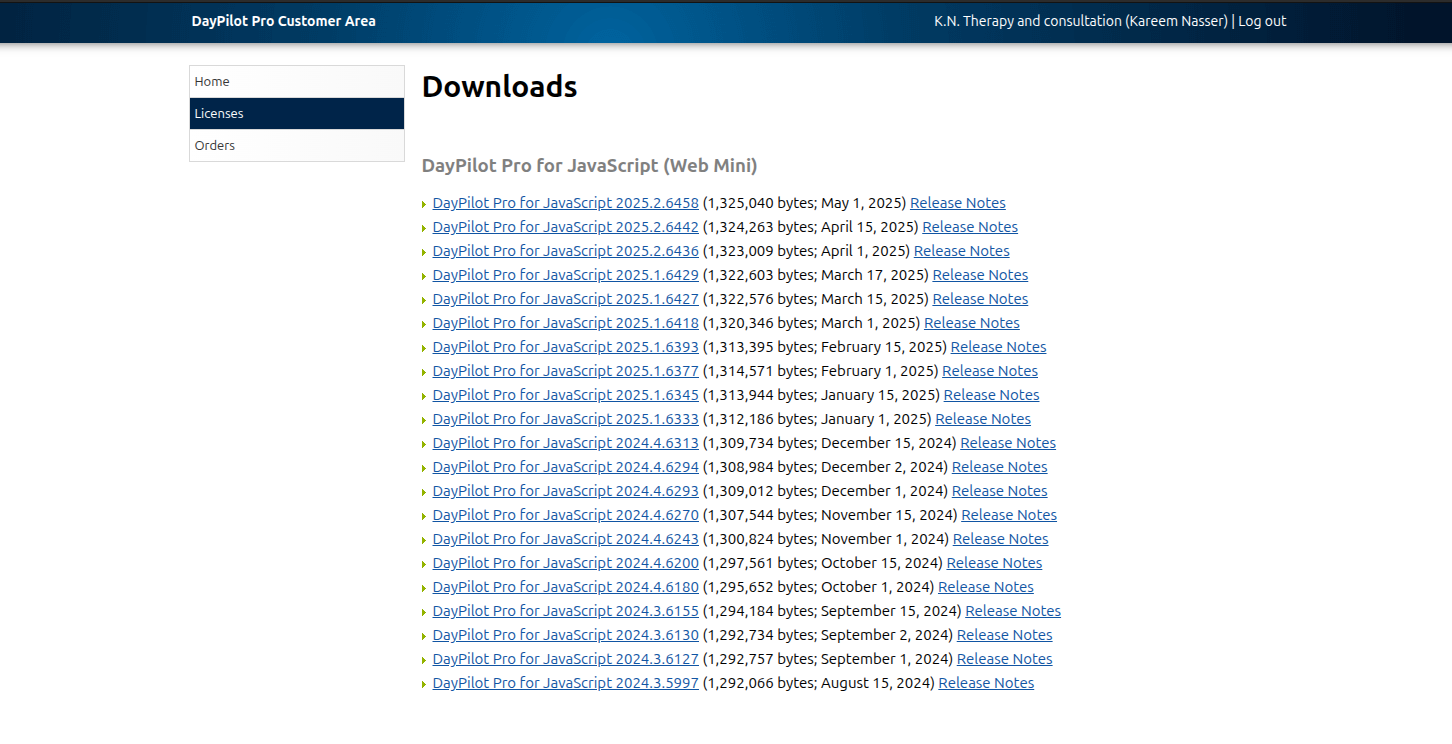Download DayPilot Pro for JavaScript 2024.4.6180
Image resolution: width=1452 pixels, height=744 pixels.
[x=565, y=587]
